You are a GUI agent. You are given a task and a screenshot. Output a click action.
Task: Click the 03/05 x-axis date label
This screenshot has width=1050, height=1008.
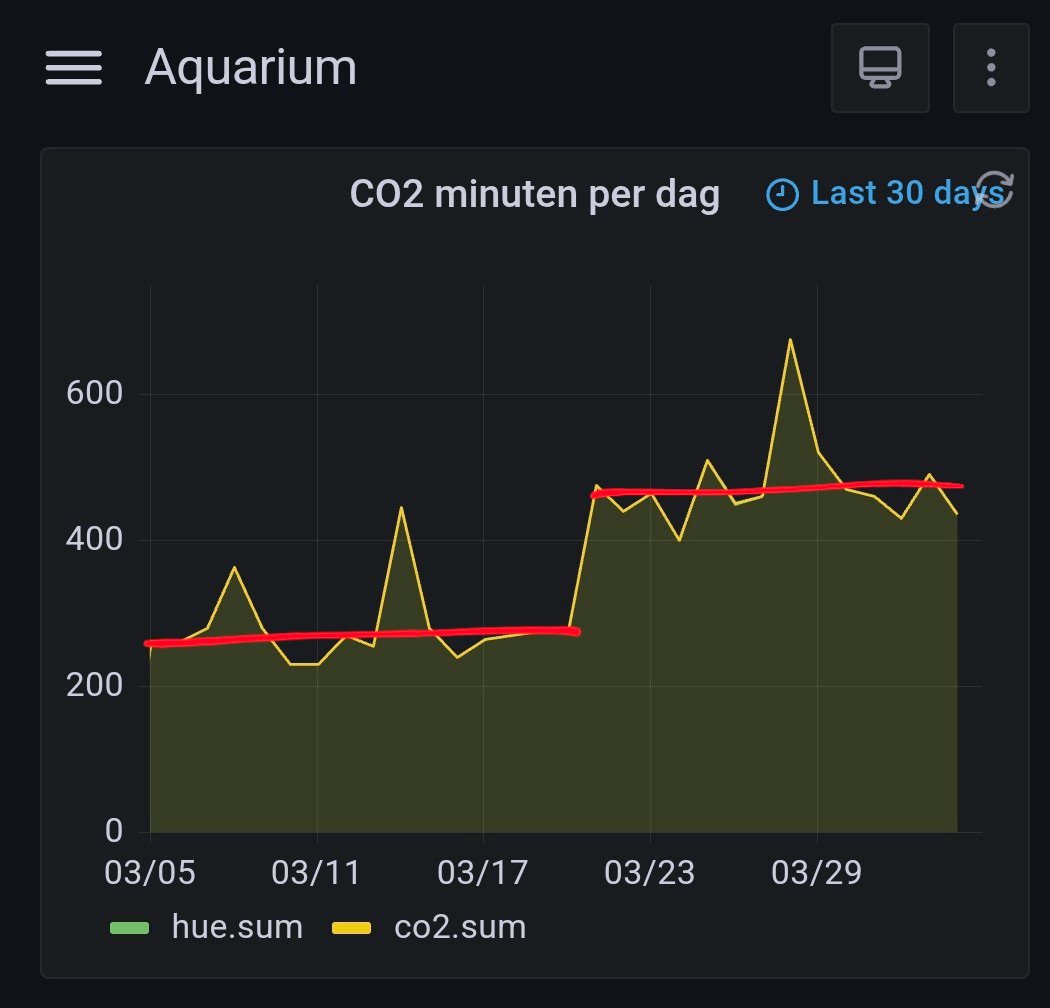coord(150,873)
